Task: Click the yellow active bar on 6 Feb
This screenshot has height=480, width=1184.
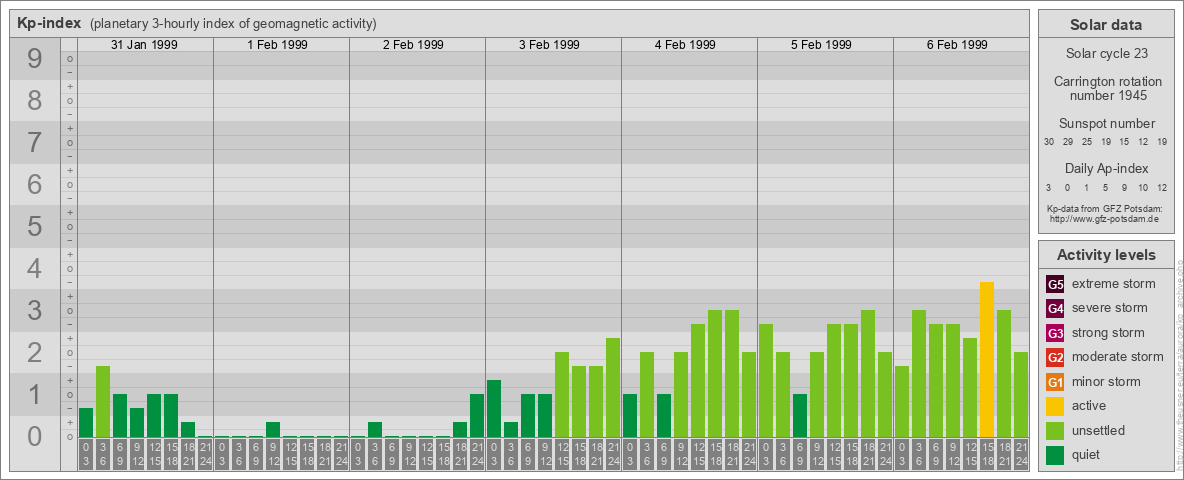Action: [x=986, y=359]
